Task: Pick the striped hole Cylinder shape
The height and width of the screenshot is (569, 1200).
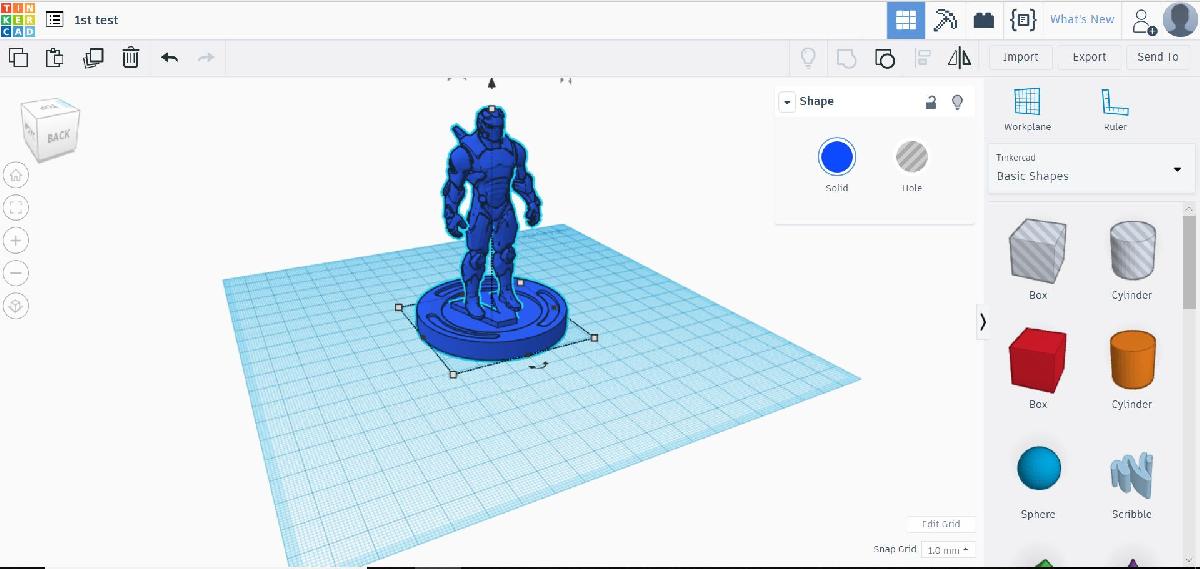Action: [x=1132, y=251]
